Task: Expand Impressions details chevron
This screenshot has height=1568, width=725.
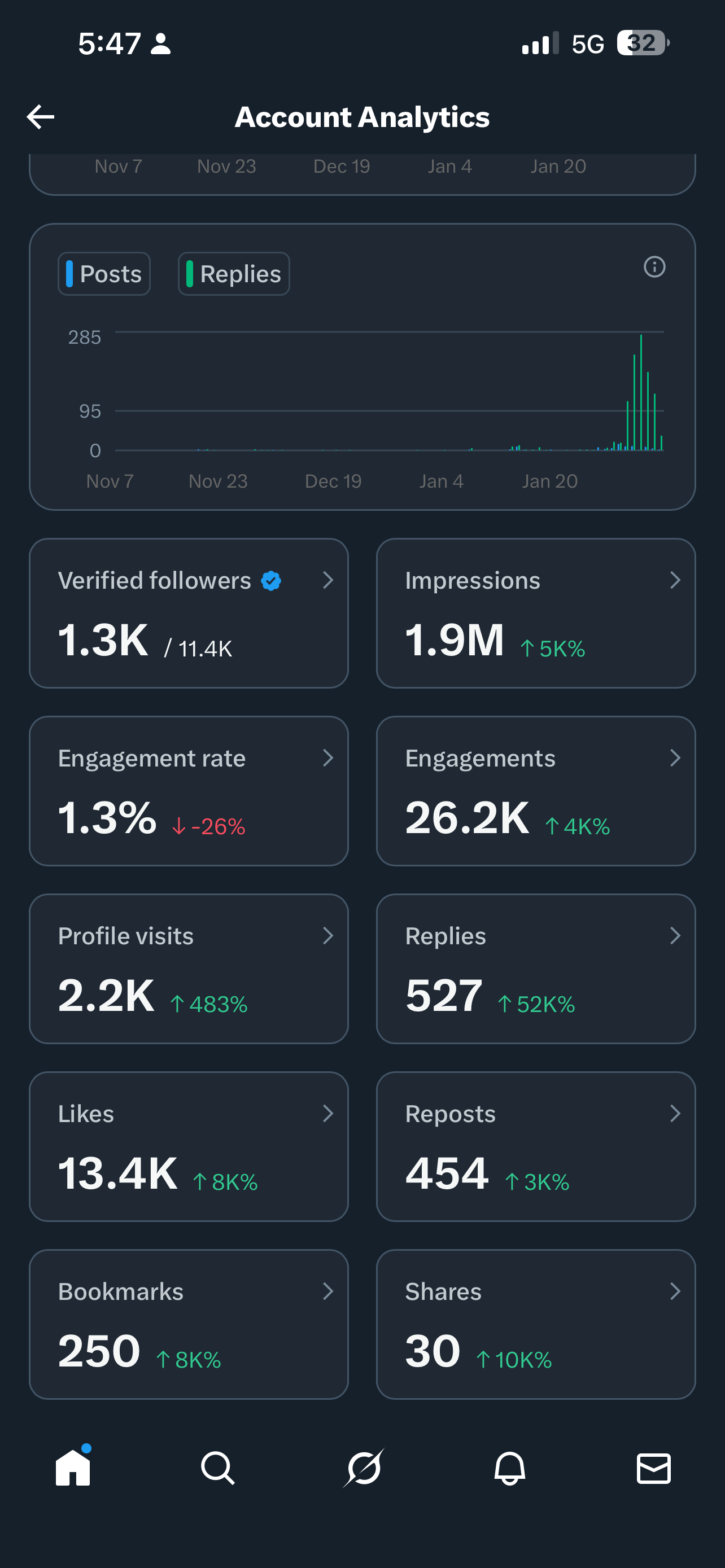Action: 675,580
